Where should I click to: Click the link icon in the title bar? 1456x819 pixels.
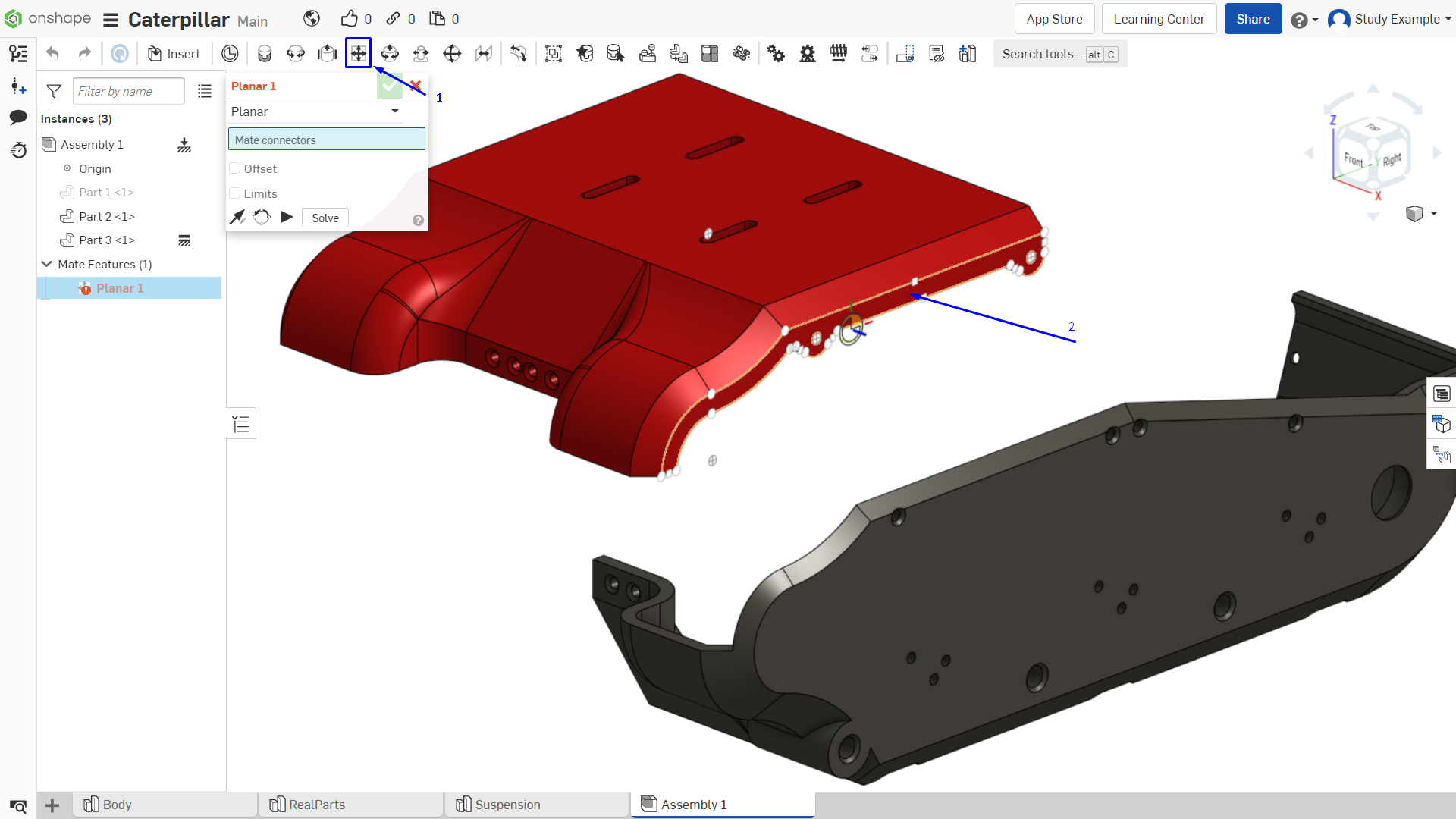tap(393, 19)
